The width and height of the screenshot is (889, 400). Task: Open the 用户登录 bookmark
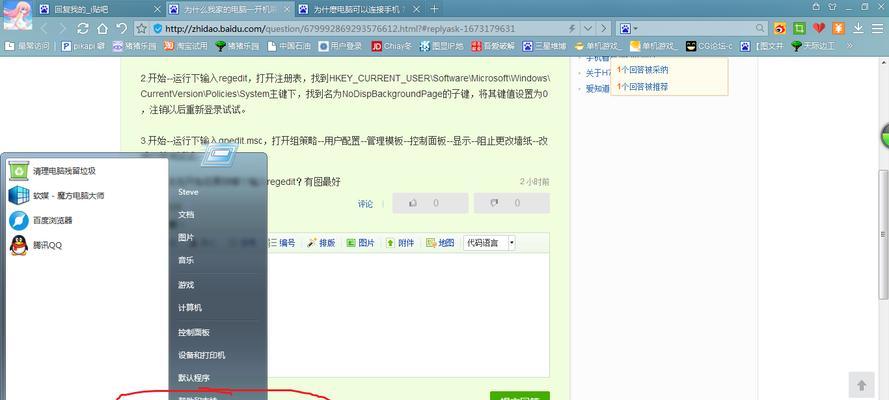click(x=340, y=46)
